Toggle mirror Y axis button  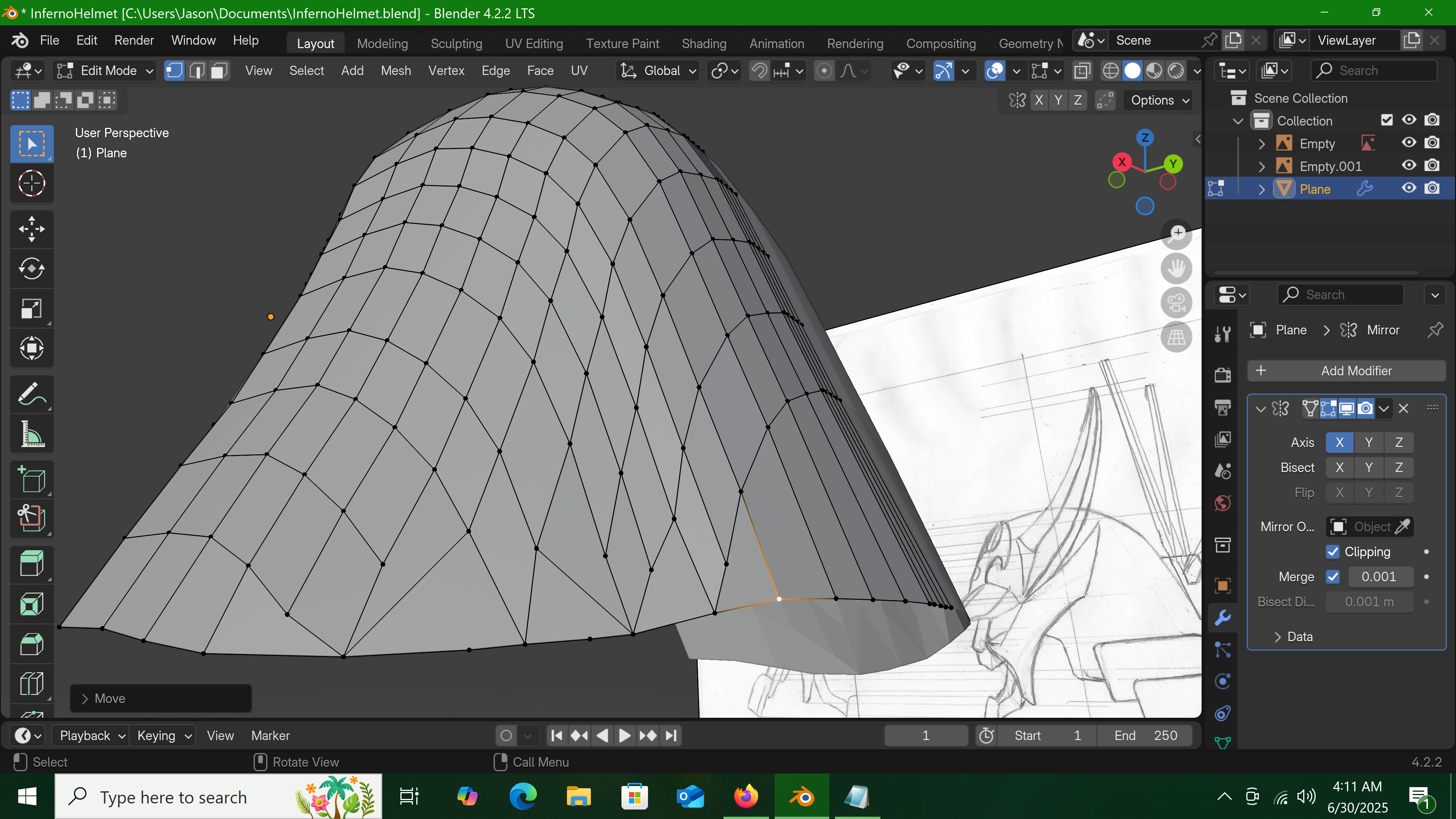(1368, 442)
